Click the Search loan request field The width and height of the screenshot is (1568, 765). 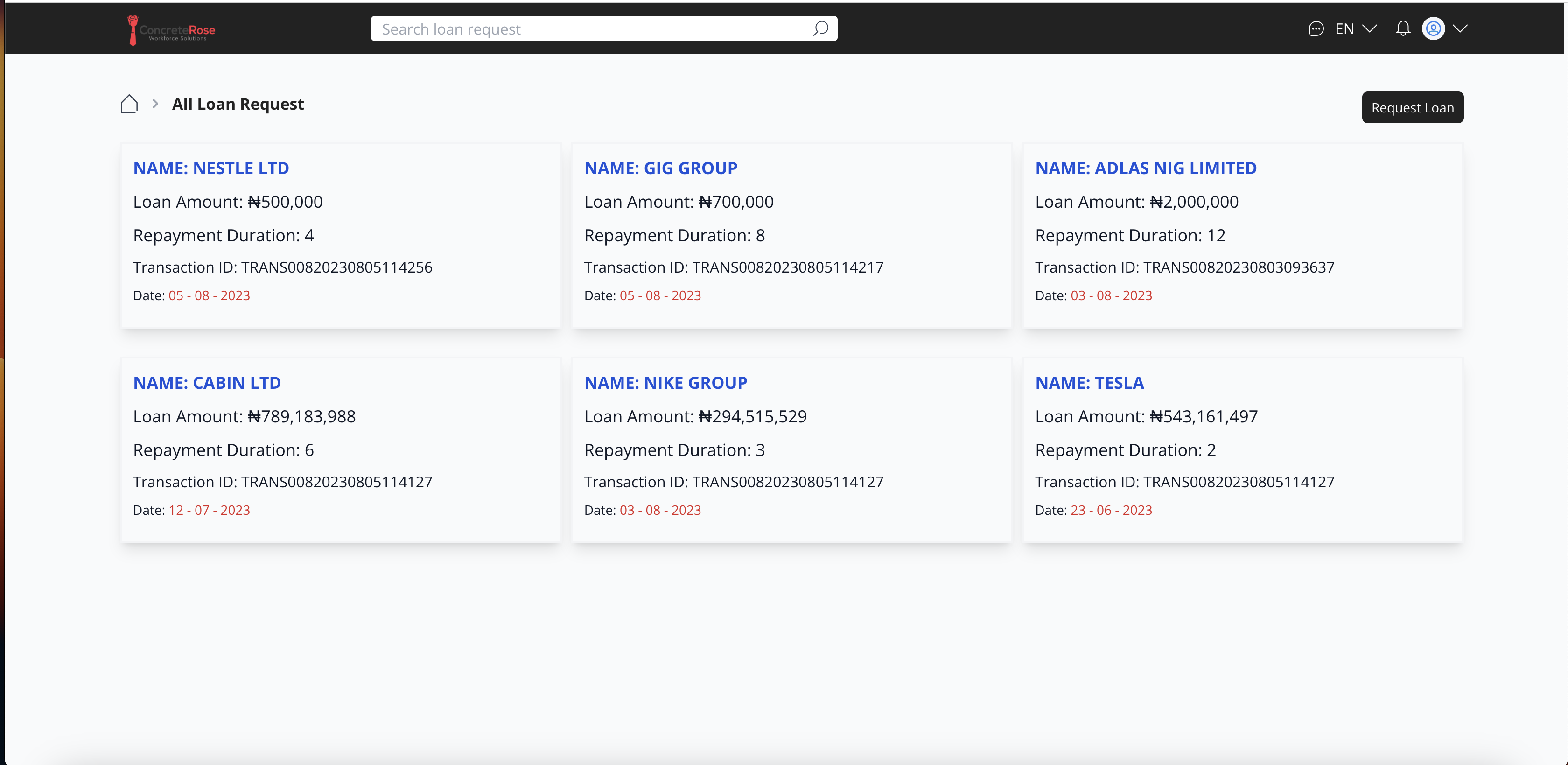tap(584, 28)
